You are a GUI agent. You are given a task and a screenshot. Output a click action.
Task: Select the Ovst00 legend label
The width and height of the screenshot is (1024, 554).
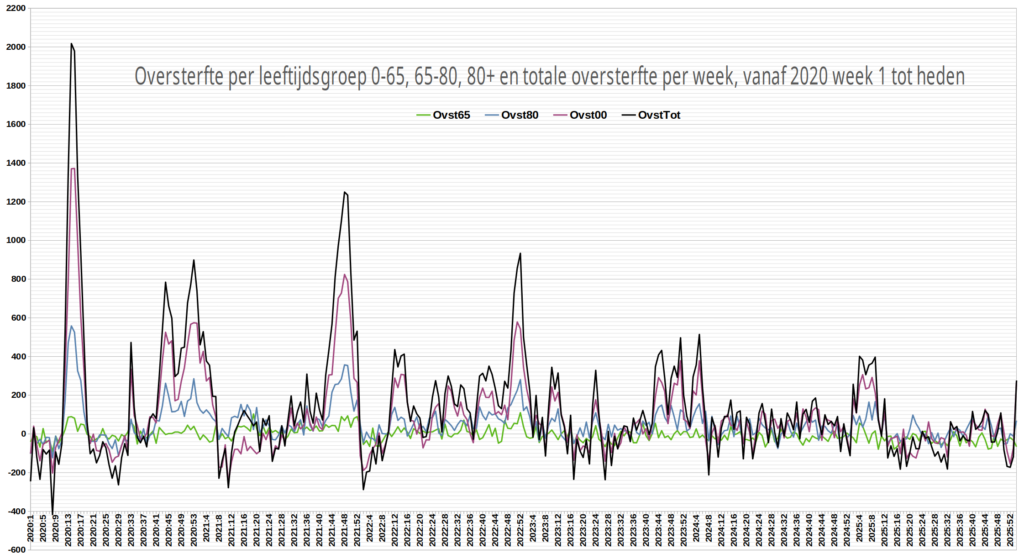tap(589, 115)
